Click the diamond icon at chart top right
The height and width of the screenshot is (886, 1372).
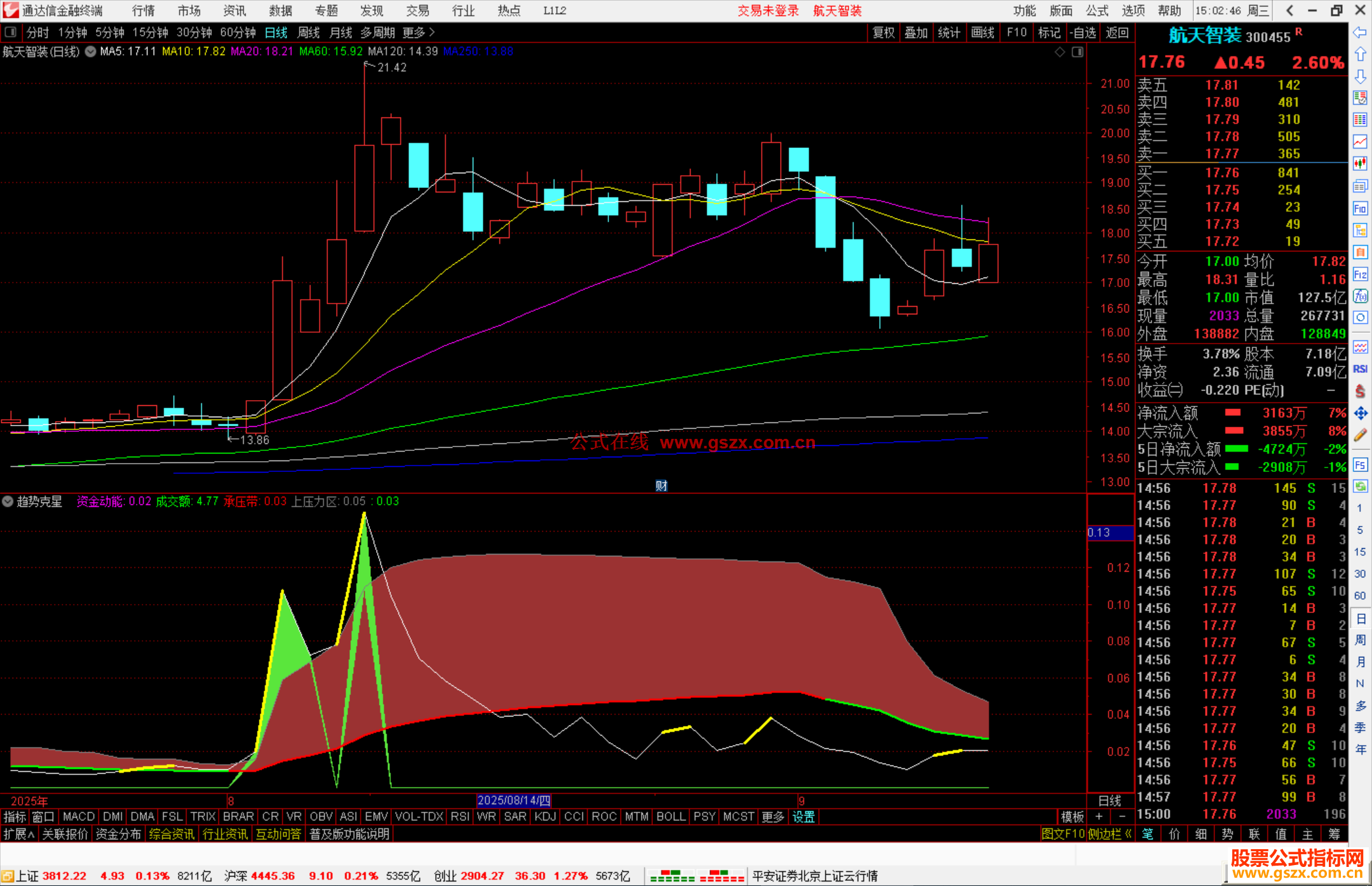pos(1059,52)
